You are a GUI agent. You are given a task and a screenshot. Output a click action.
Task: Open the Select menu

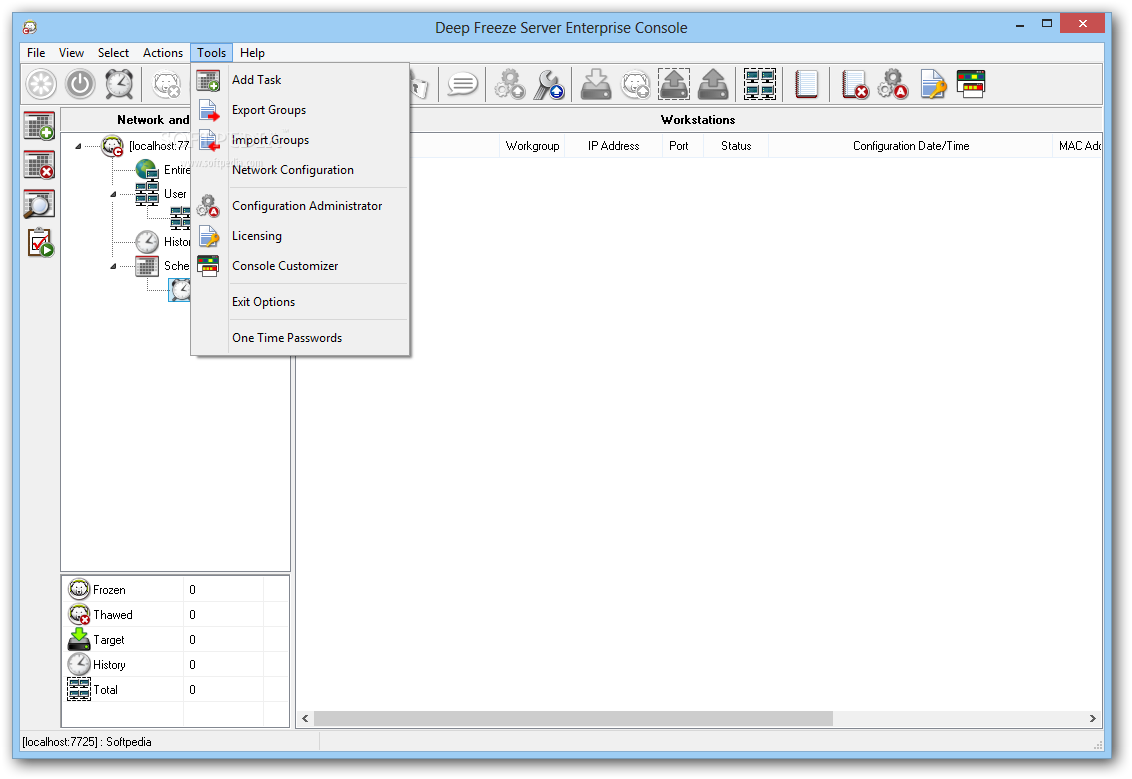click(x=113, y=53)
